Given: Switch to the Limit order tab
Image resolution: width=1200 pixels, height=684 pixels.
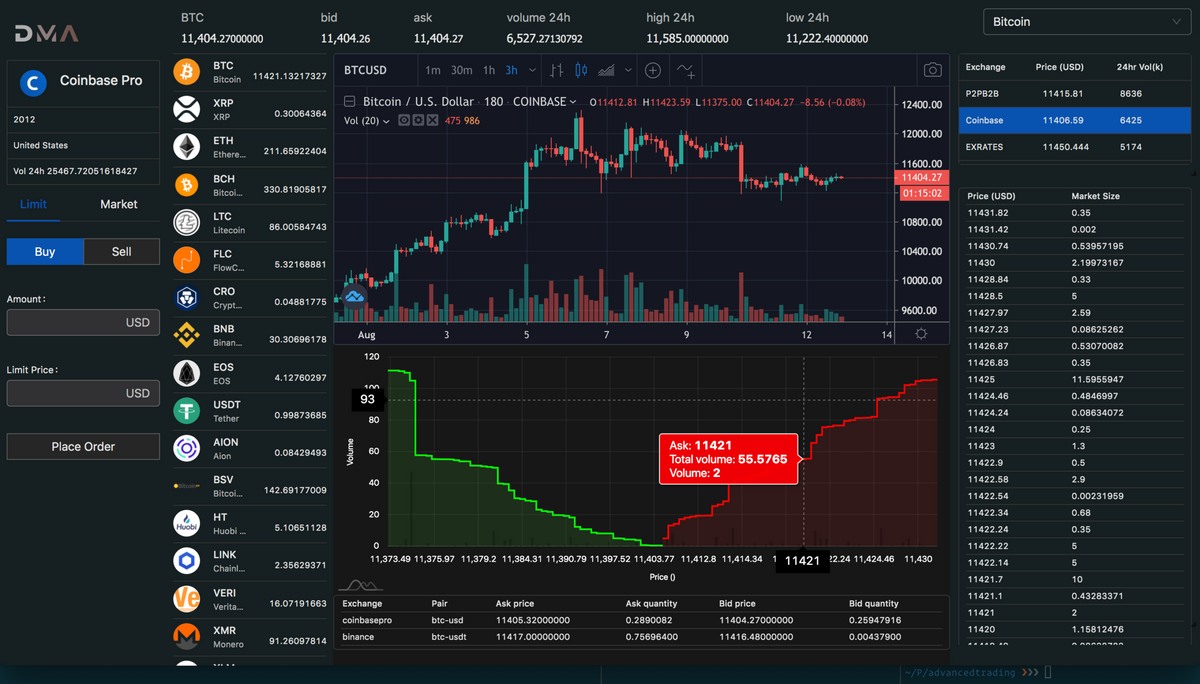Looking at the screenshot, I should tap(33, 204).
